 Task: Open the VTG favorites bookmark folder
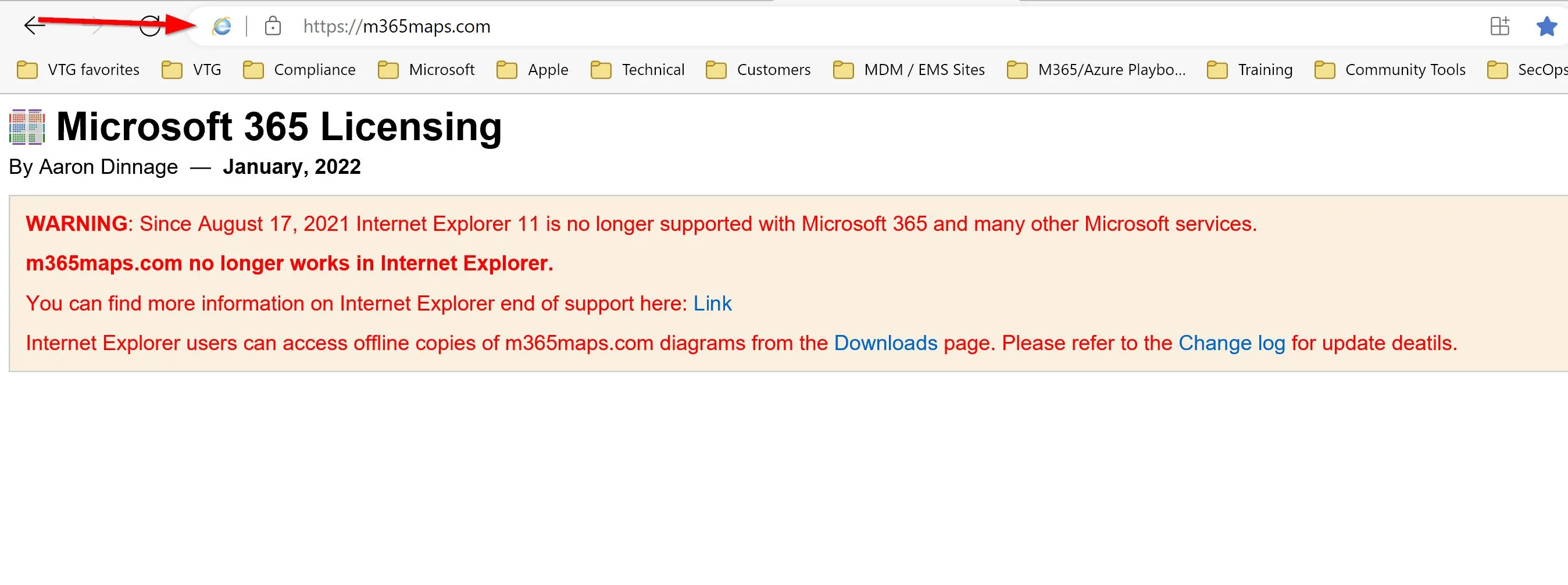pos(78,70)
